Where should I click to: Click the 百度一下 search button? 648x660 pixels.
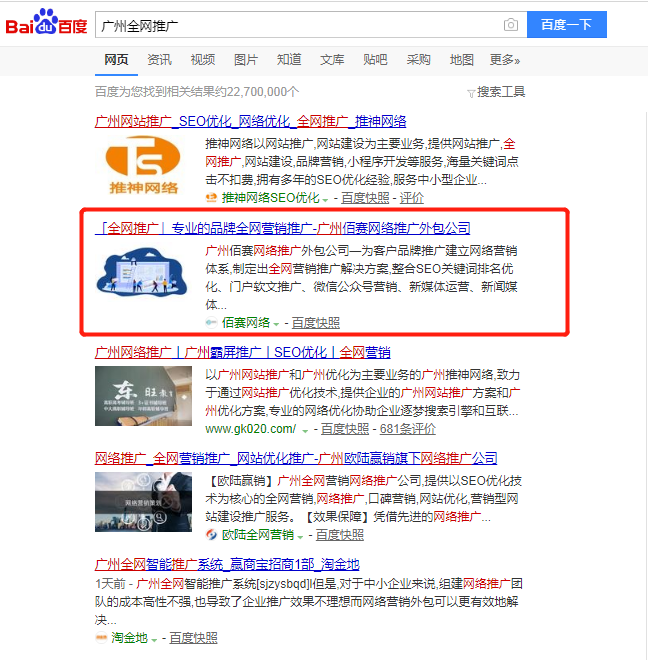(x=567, y=25)
